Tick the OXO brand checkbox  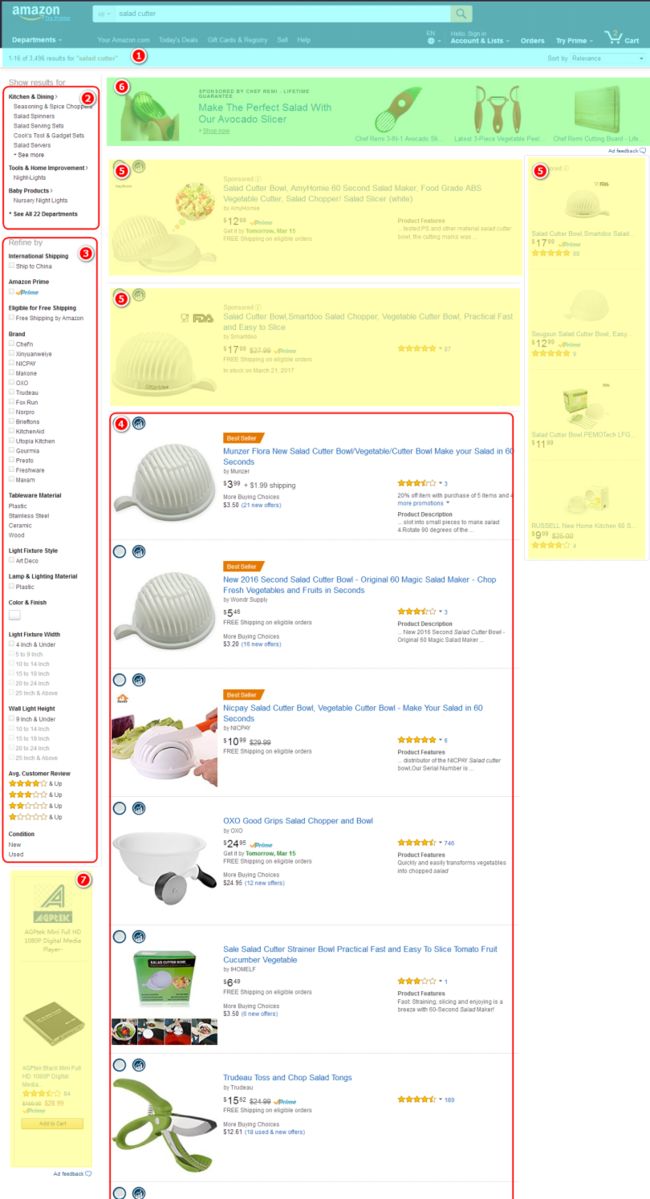(11, 382)
